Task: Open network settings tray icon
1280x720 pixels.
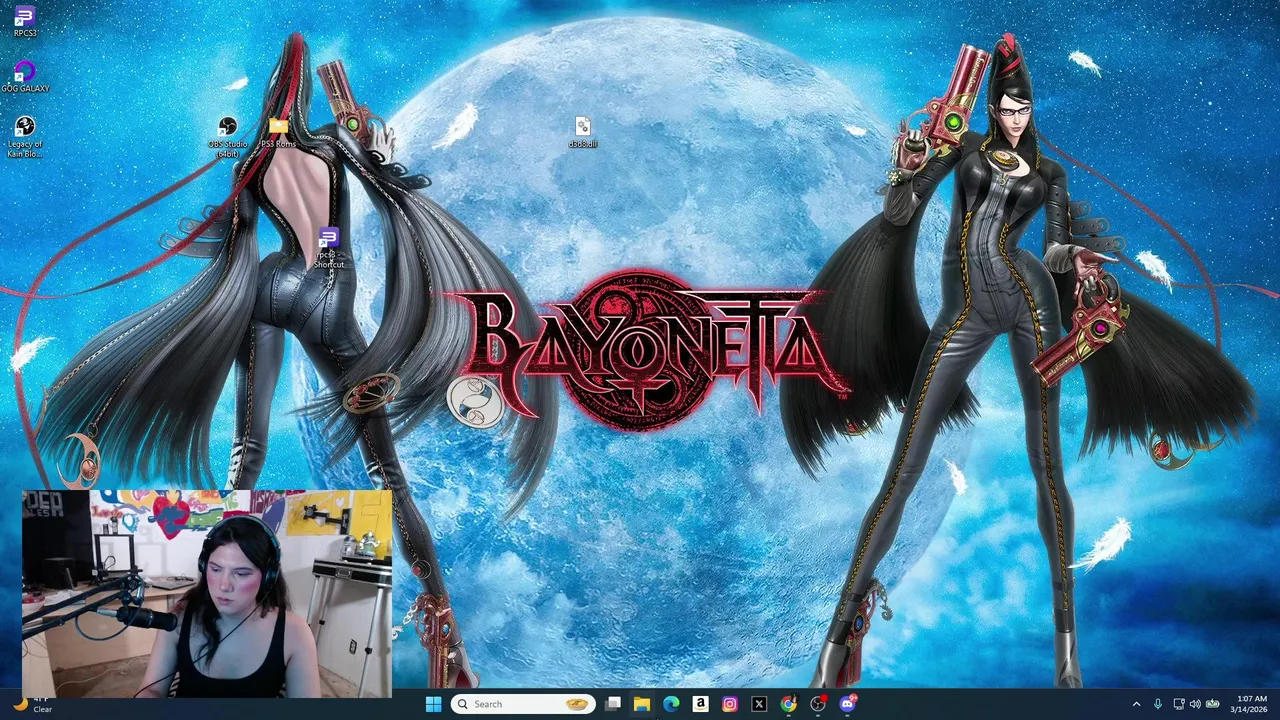Action: coord(1178,704)
